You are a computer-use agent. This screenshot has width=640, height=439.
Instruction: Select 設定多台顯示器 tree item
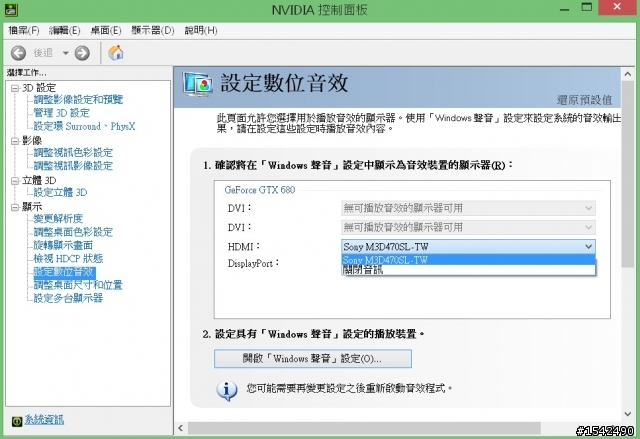point(68,298)
